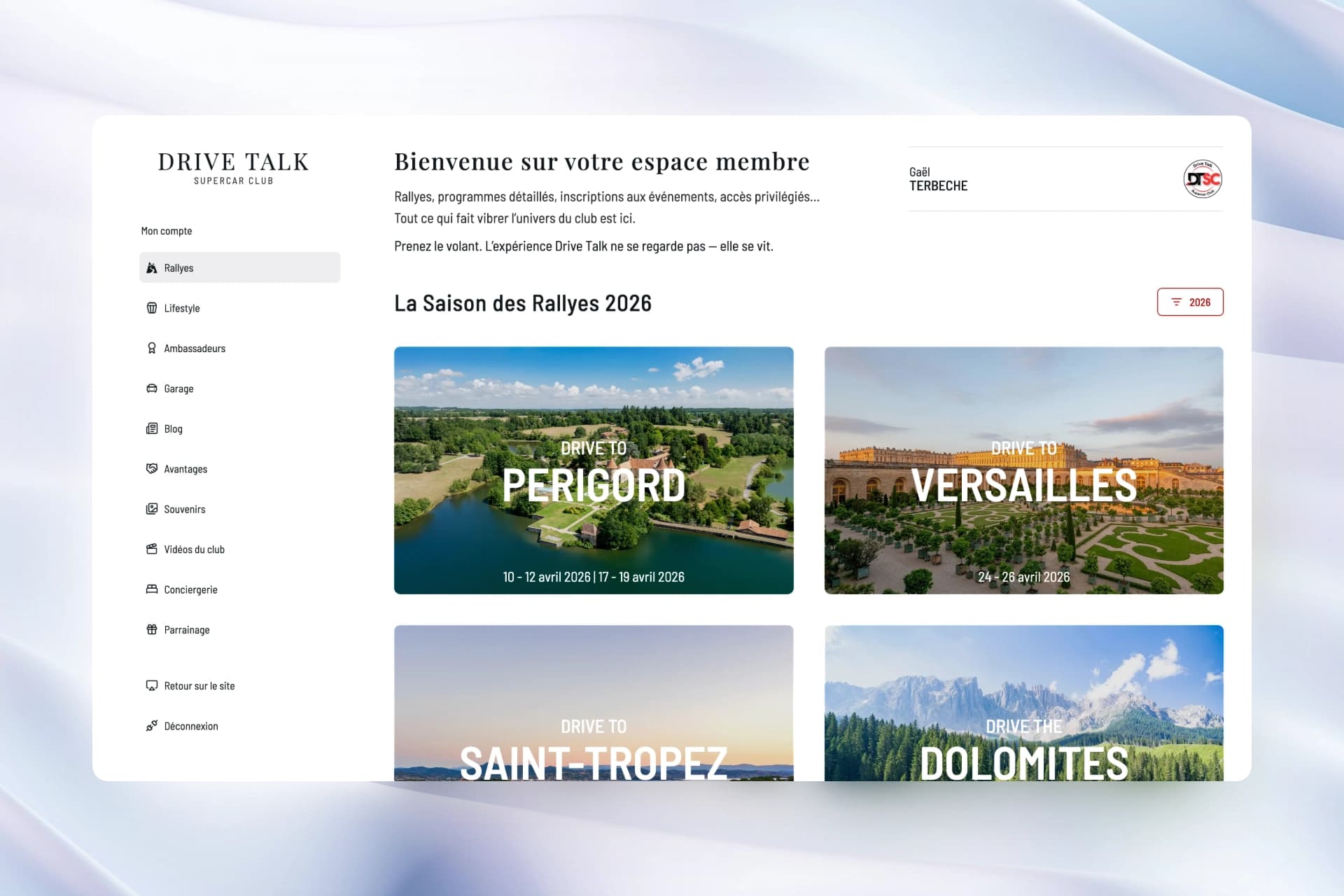Open the 2026 year filter dropdown
The height and width of the screenshot is (896, 1344).
point(1190,302)
